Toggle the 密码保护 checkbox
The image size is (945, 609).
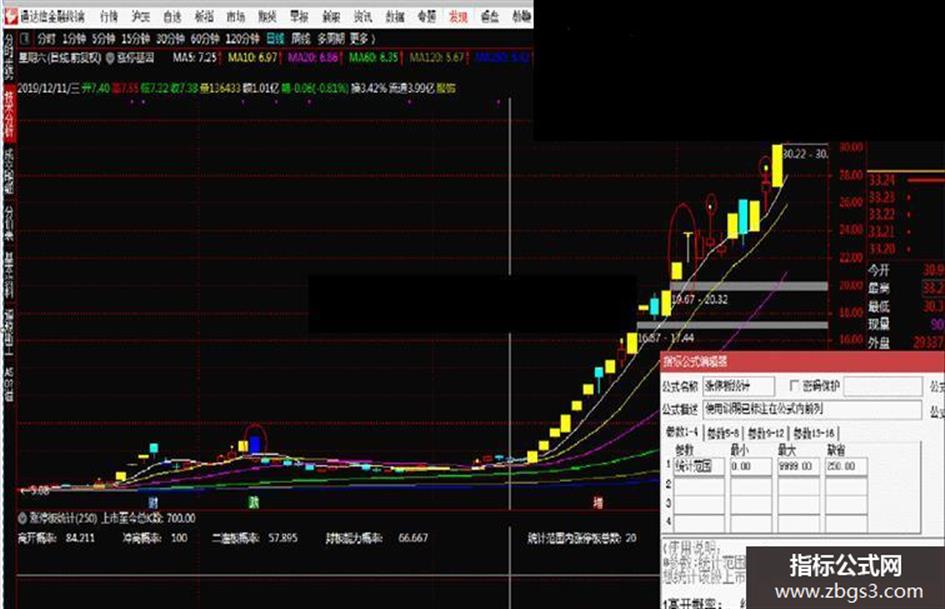pos(794,385)
